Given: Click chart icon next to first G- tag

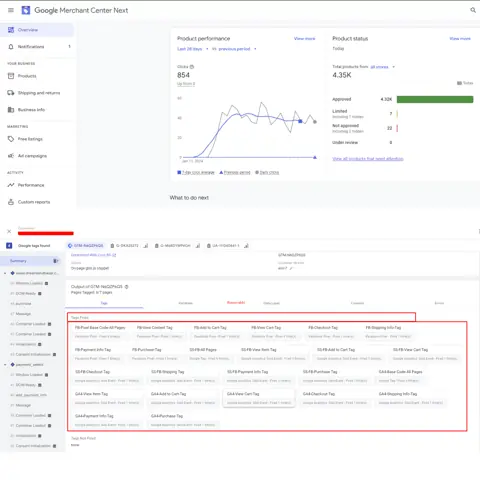Looking at the screenshot, I should click(146, 246).
